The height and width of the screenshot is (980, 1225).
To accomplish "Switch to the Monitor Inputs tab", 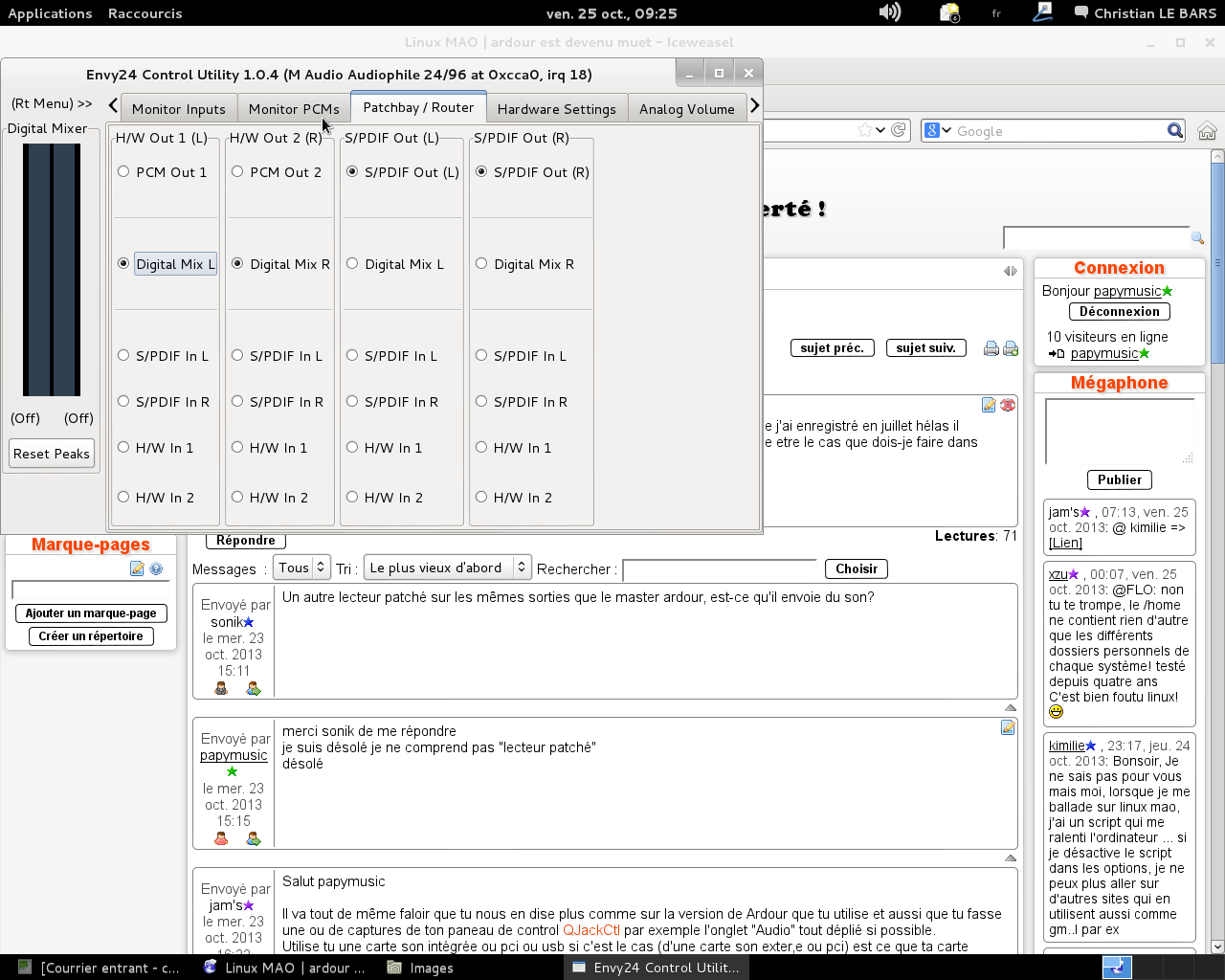I will pos(178,109).
